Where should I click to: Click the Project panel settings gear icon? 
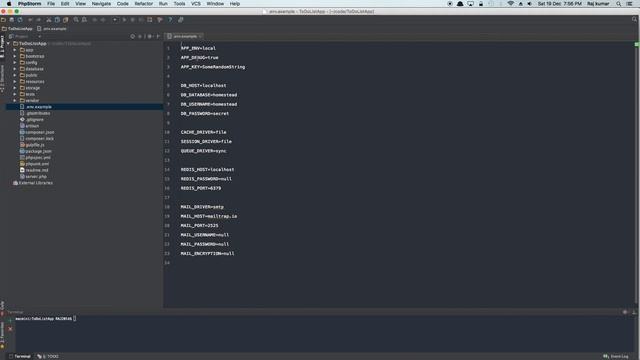[x=149, y=36]
